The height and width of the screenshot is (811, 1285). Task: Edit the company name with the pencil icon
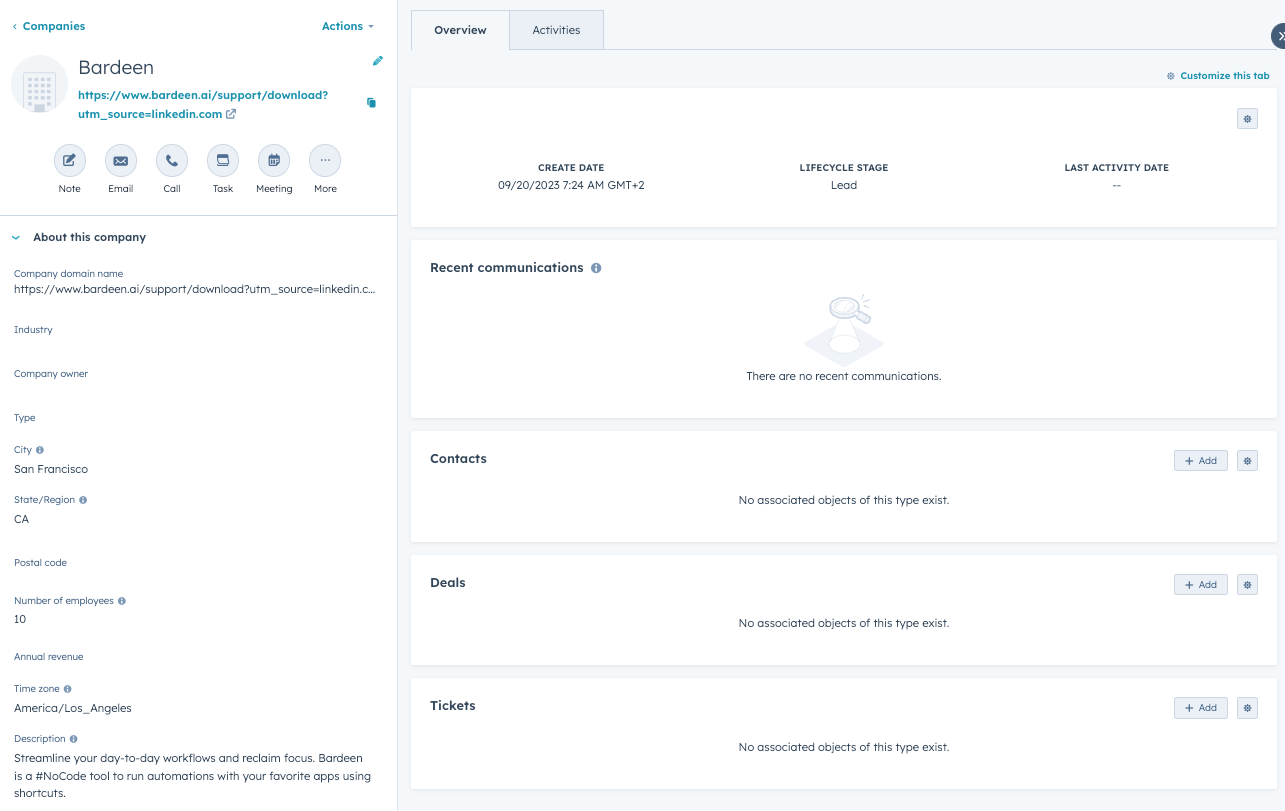377,61
